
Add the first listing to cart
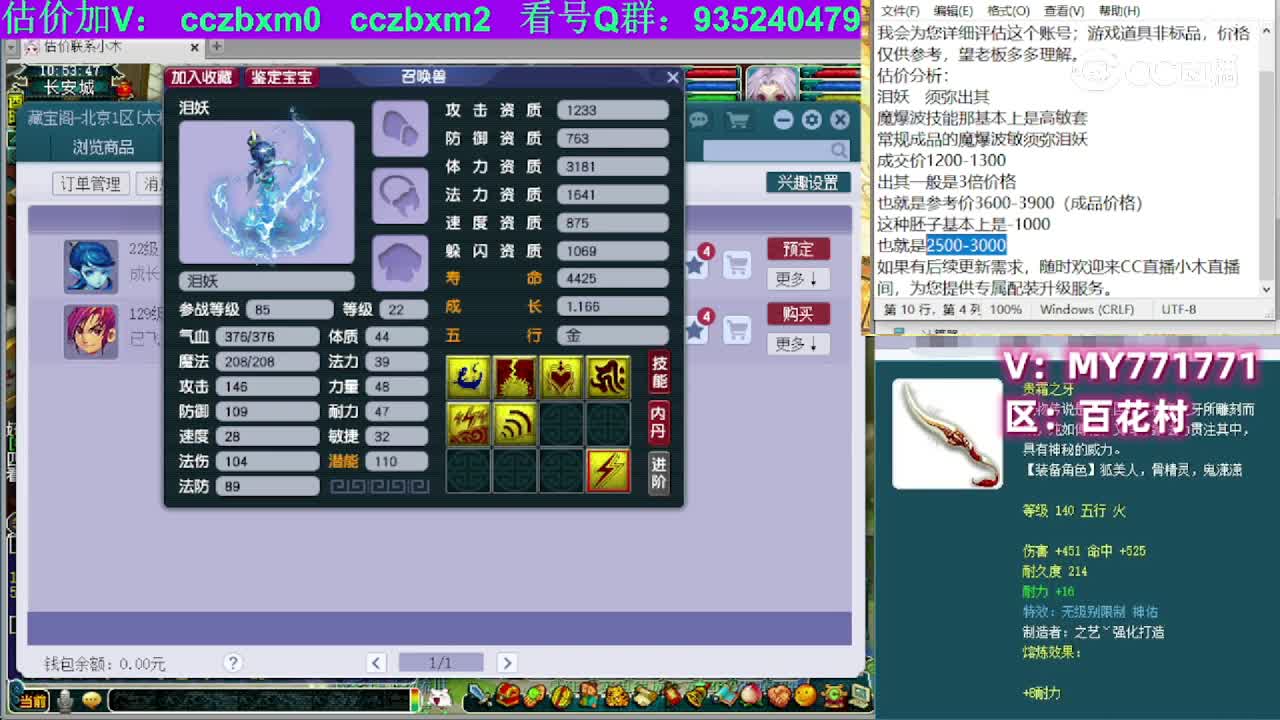click(737, 264)
